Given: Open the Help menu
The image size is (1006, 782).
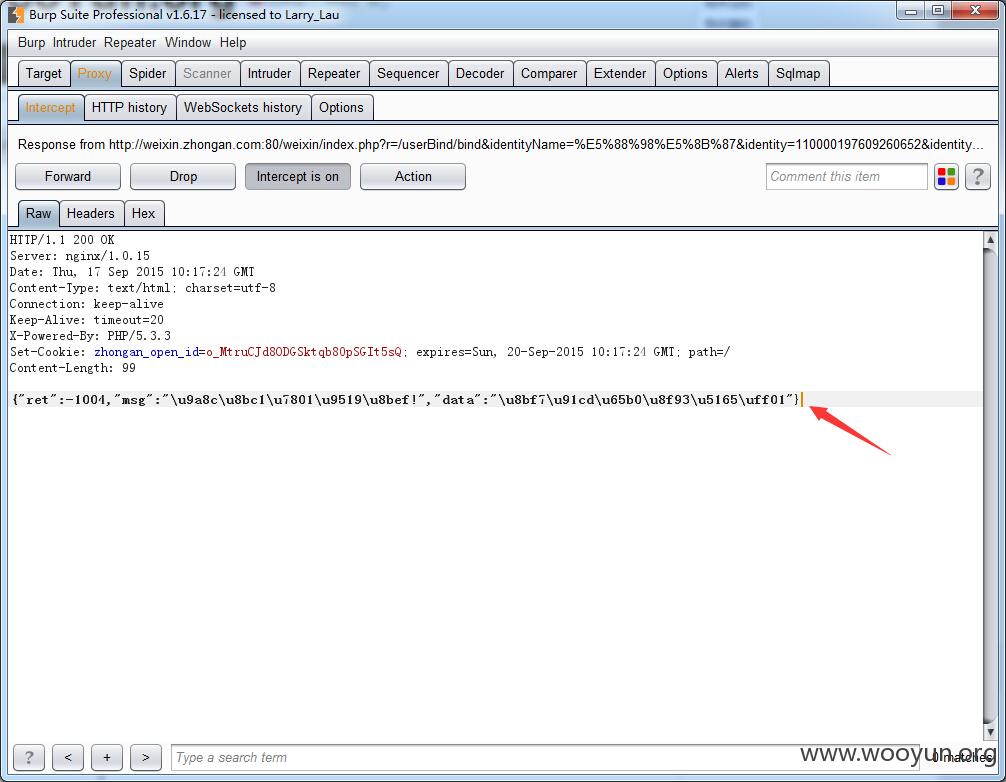Looking at the screenshot, I should tap(233, 42).
